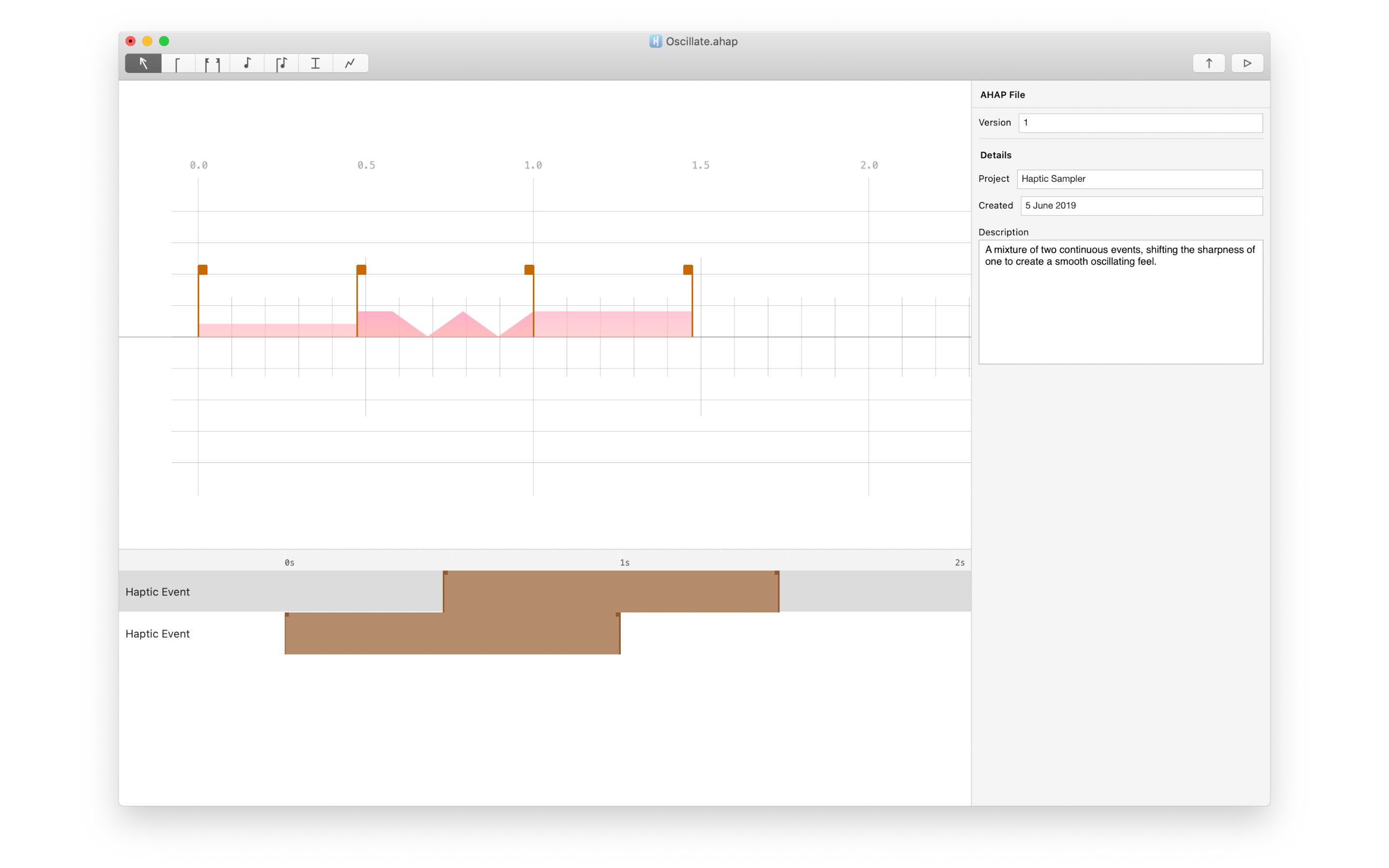The height and width of the screenshot is (868, 1389).
Task: Select the zigzag curve tool
Action: tap(350, 63)
